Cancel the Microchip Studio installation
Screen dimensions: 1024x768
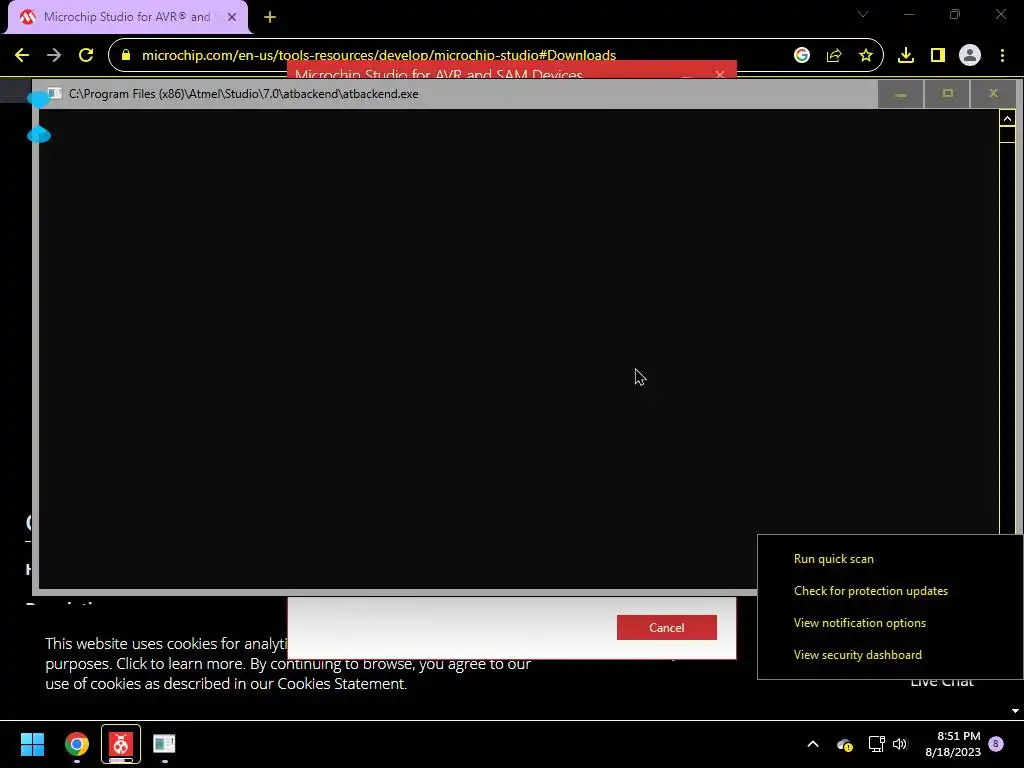pos(667,628)
